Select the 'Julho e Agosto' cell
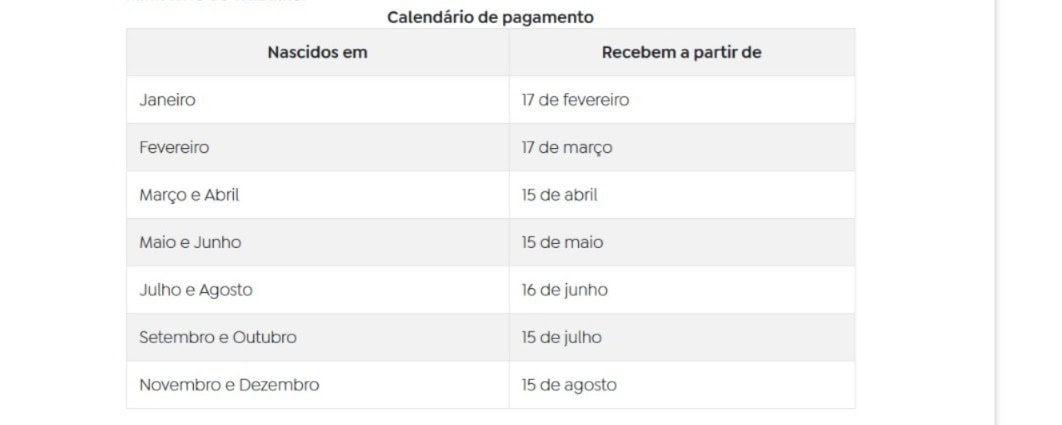This screenshot has height=425, width=1062. 318,289
